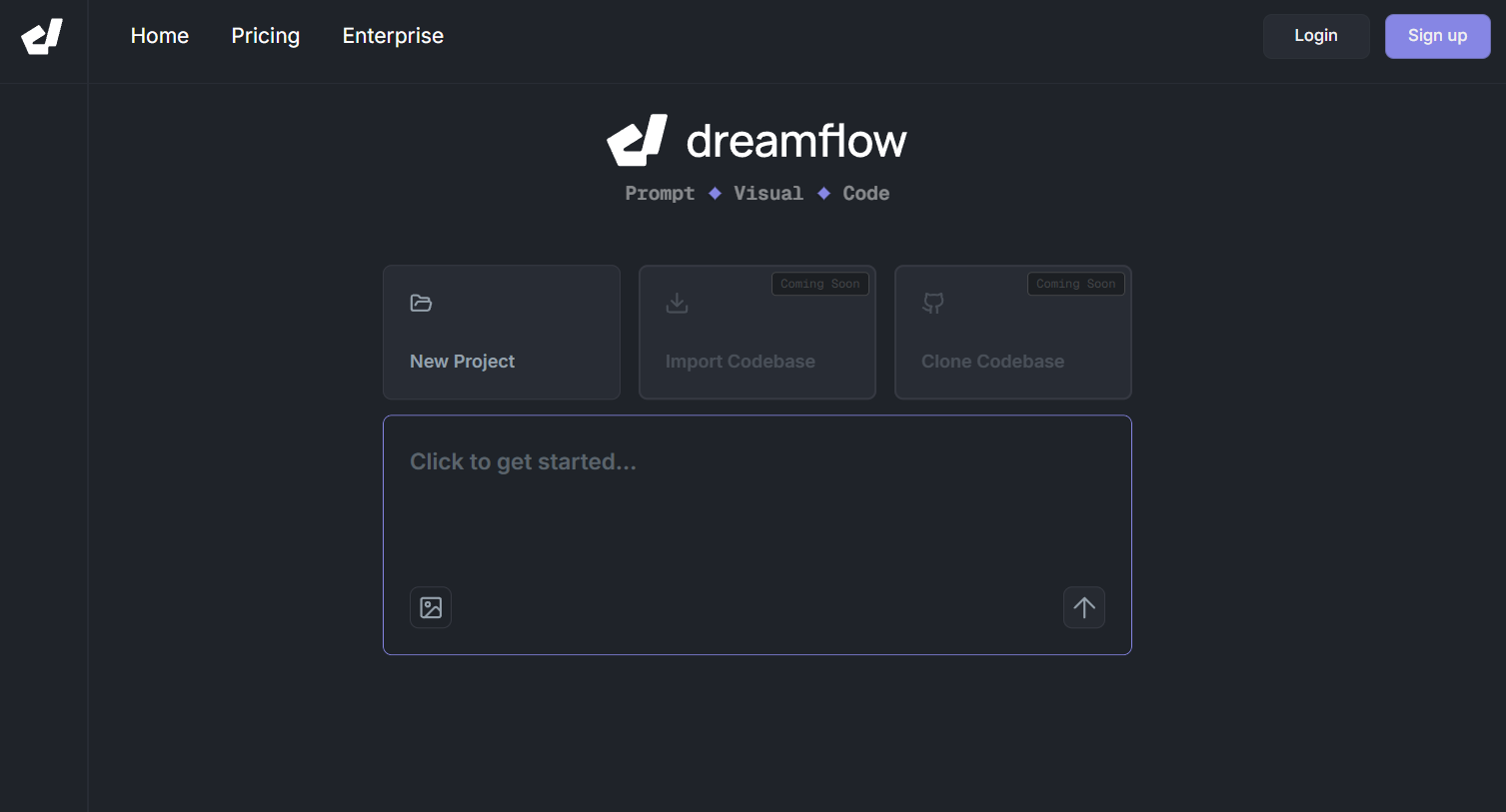
Task: Click the diamond separator between Prompt and Visual
Action: [x=715, y=193]
